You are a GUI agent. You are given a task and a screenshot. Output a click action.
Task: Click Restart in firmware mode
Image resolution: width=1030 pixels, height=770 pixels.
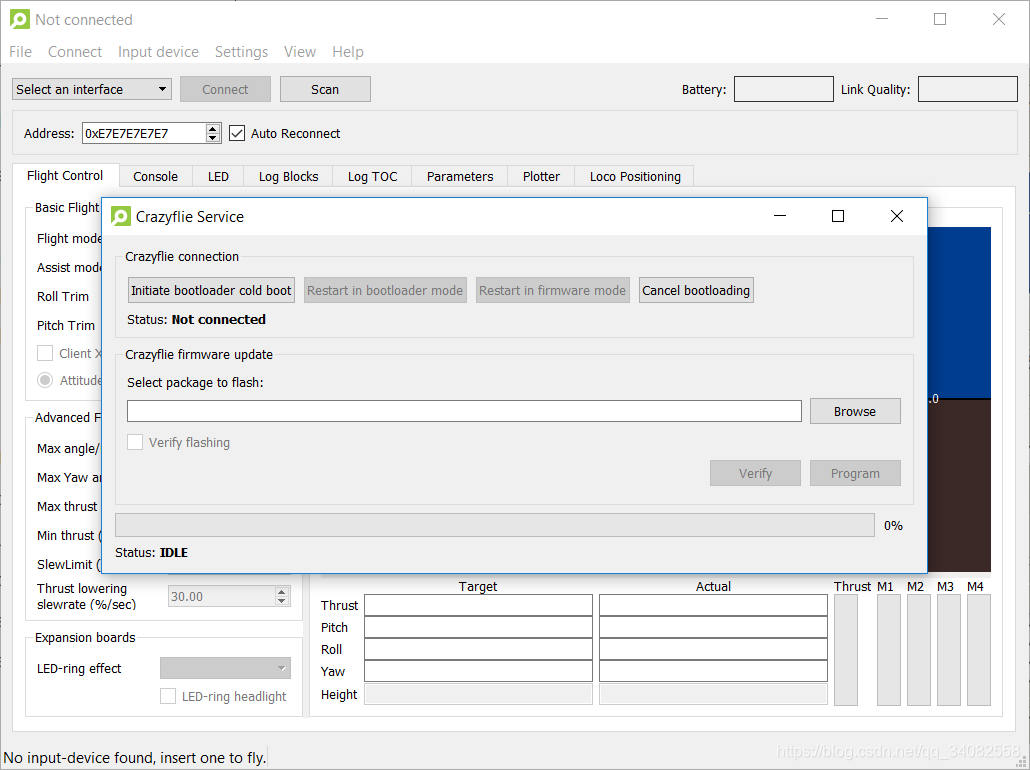pos(552,290)
